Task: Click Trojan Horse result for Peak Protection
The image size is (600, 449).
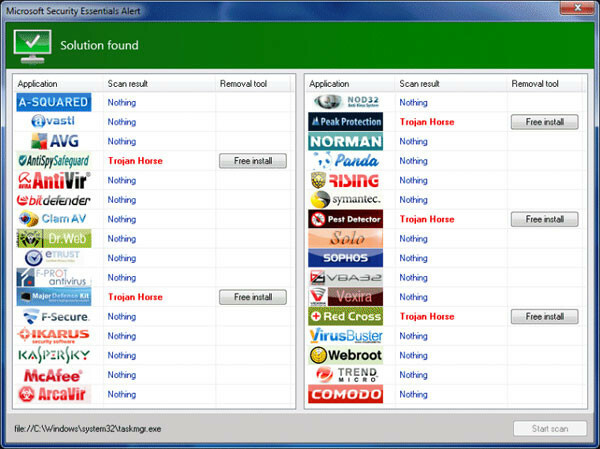Action: click(x=427, y=122)
